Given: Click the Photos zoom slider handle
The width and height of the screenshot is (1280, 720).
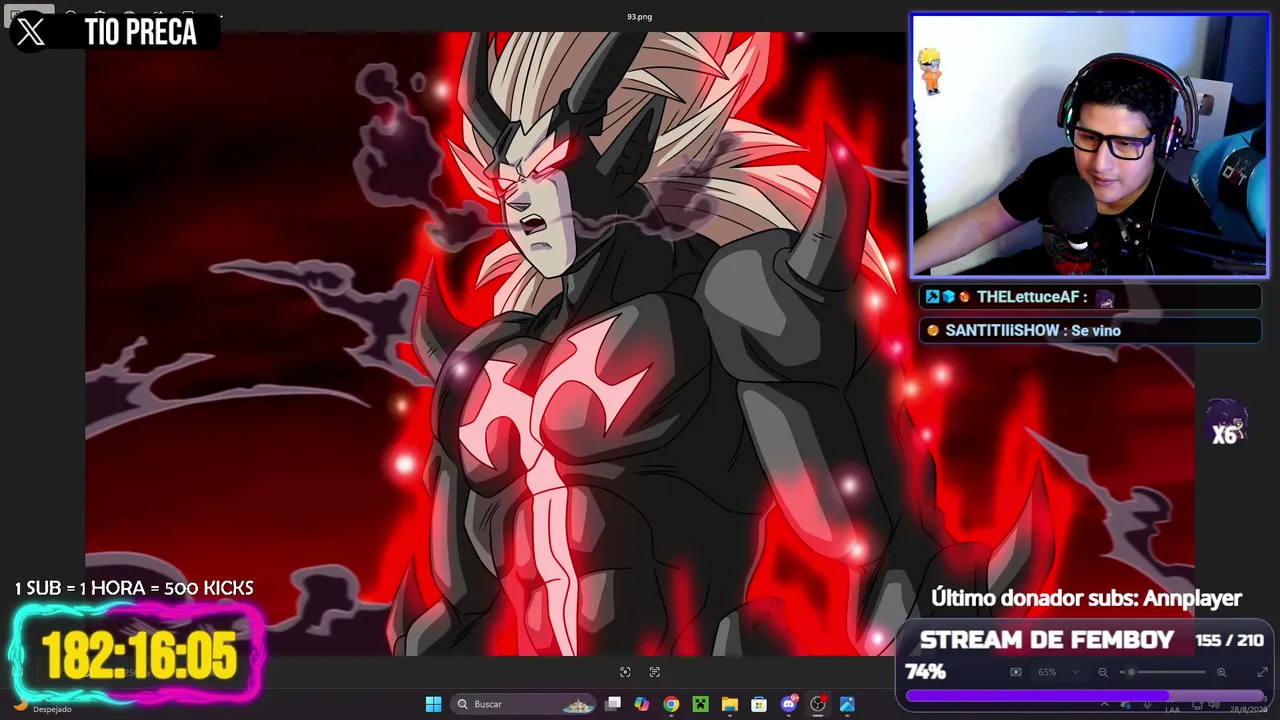Looking at the screenshot, I should (x=1131, y=672).
